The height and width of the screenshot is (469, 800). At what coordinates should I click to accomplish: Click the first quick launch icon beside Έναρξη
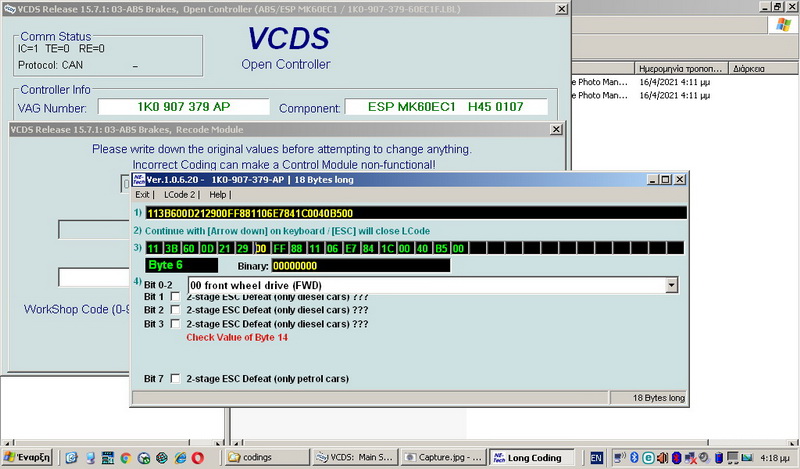click(x=71, y=458)
